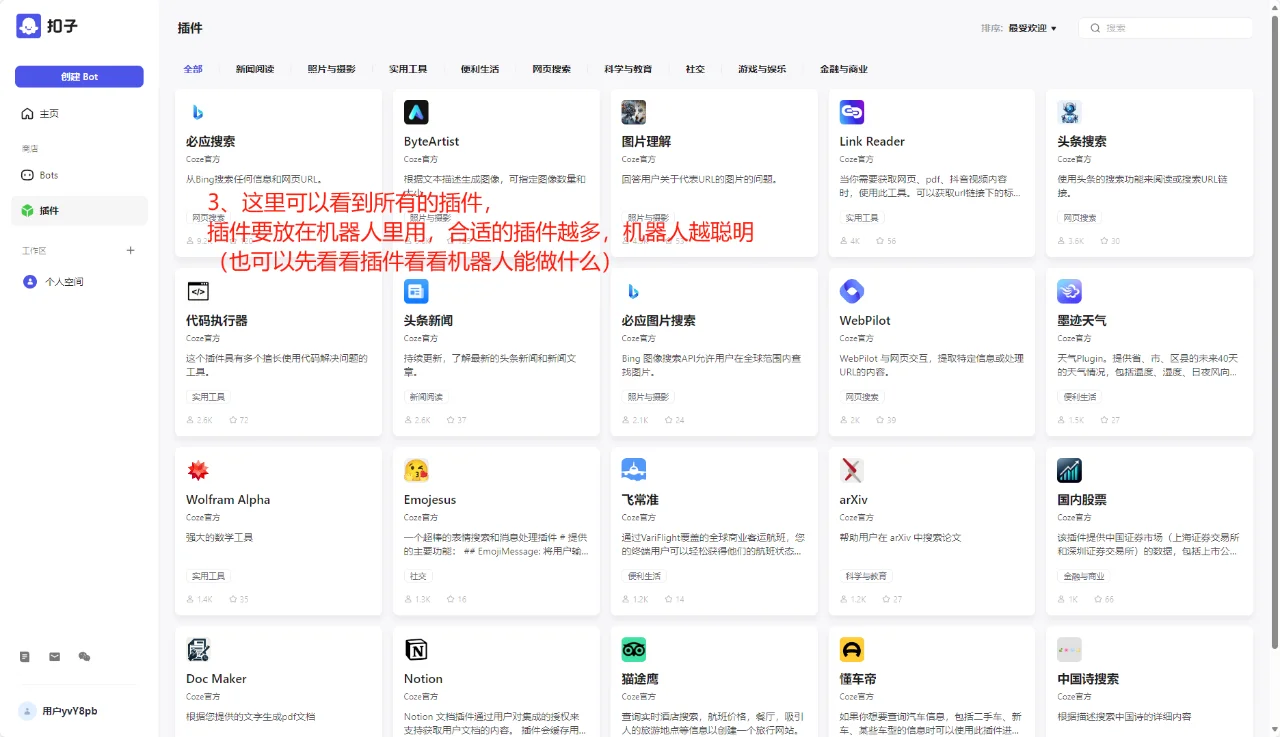
Task: Click the Emojesus emoji icon
Action: 416,470
